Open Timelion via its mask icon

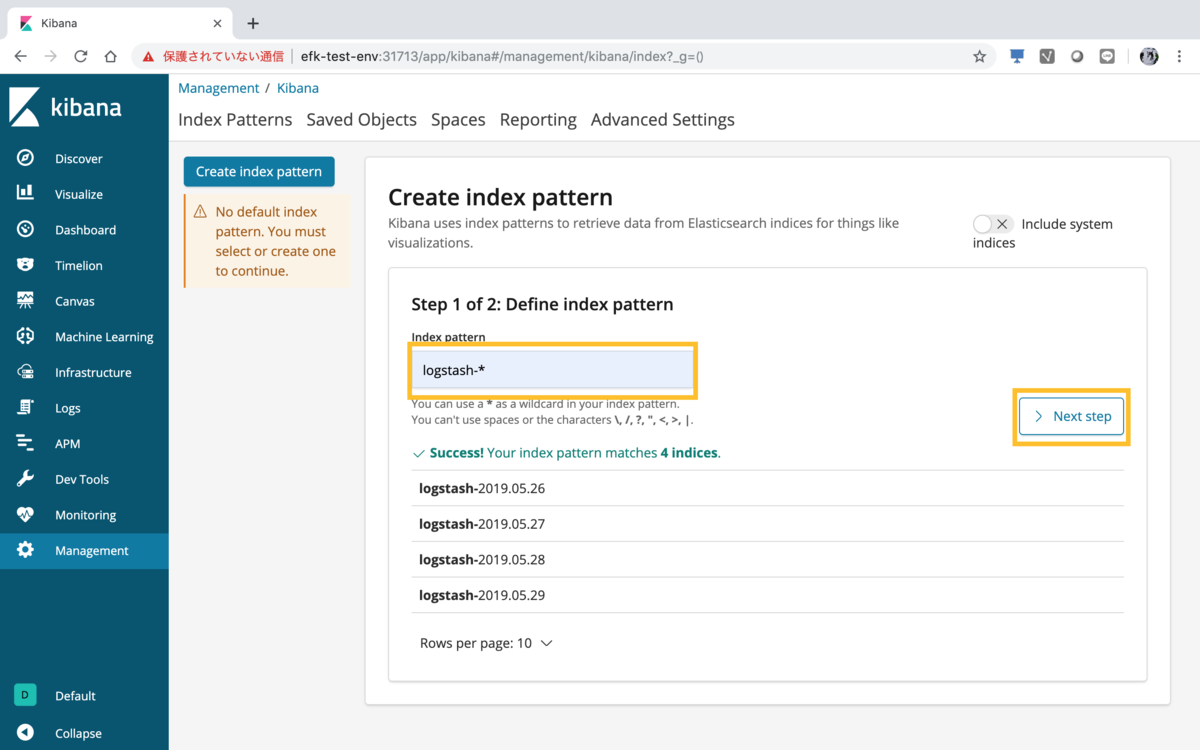click(x=26, y=265)
